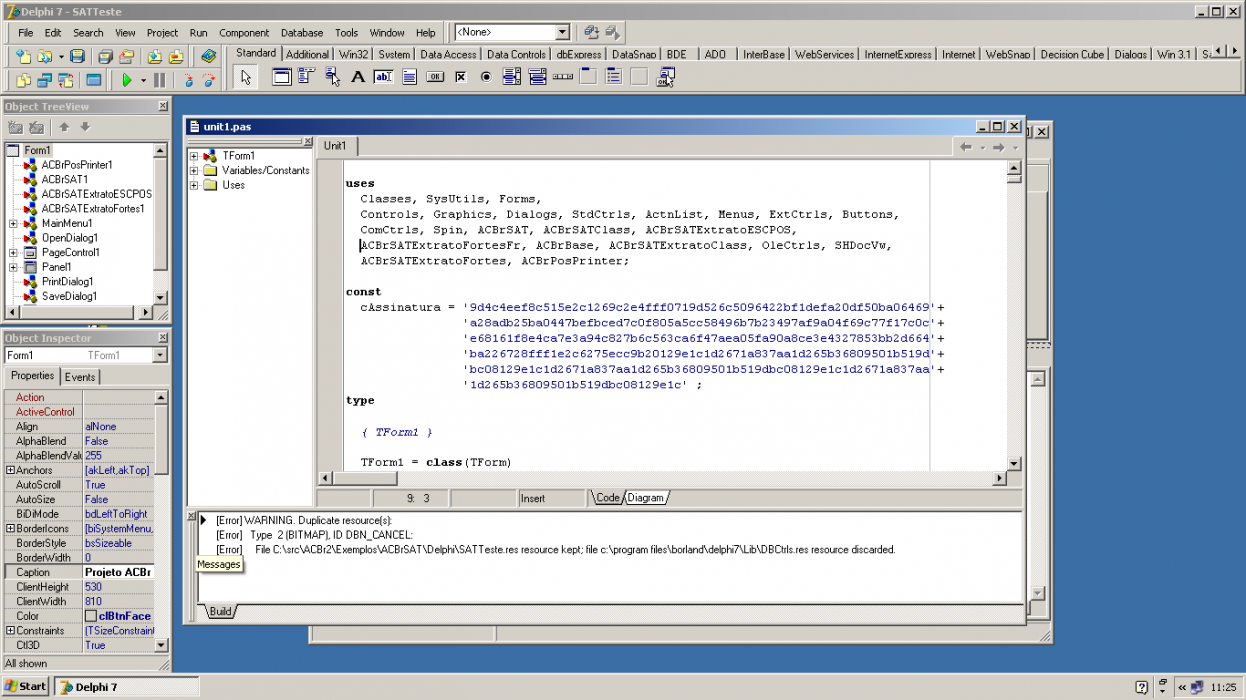Pick the CheckBox component from palette
Viewport: 1246px width, 700px height.
(x=460, y=77)
